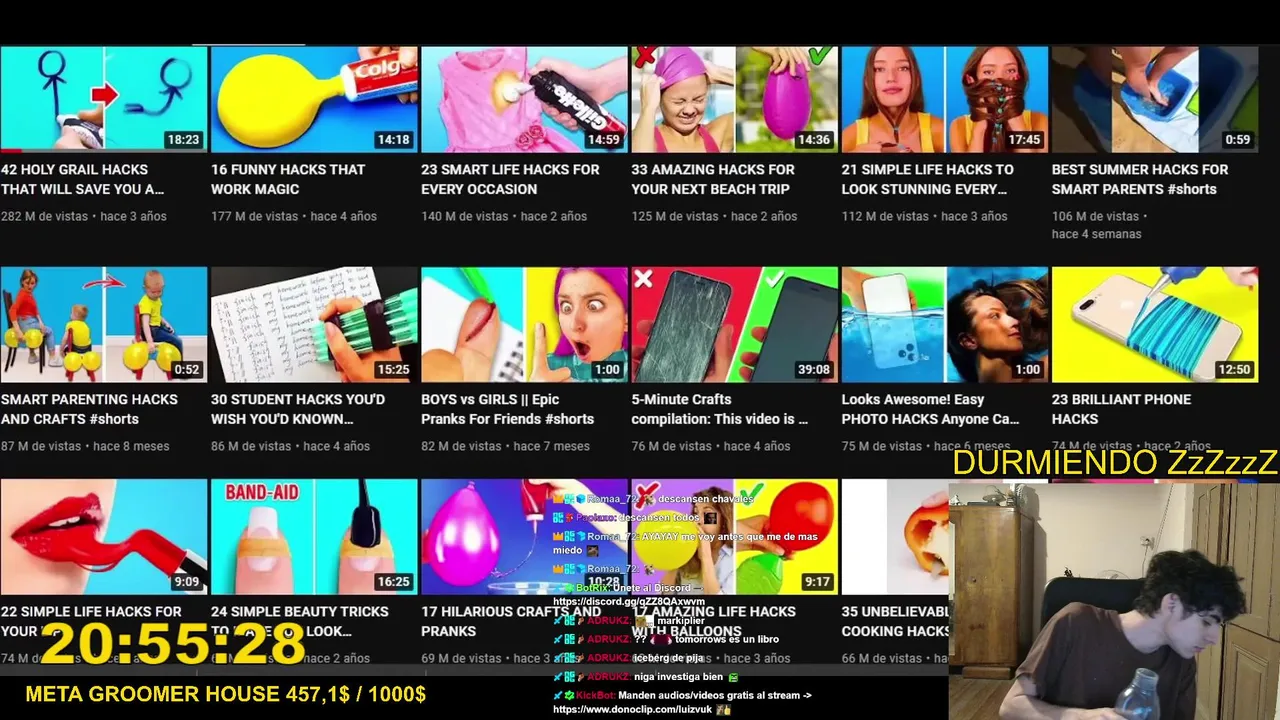Image resolution: width=1280 pixels, height=720 pixels.
Task: Open the 23 Brilliant Phone Hacks thumbnail
Action: 1154,324
